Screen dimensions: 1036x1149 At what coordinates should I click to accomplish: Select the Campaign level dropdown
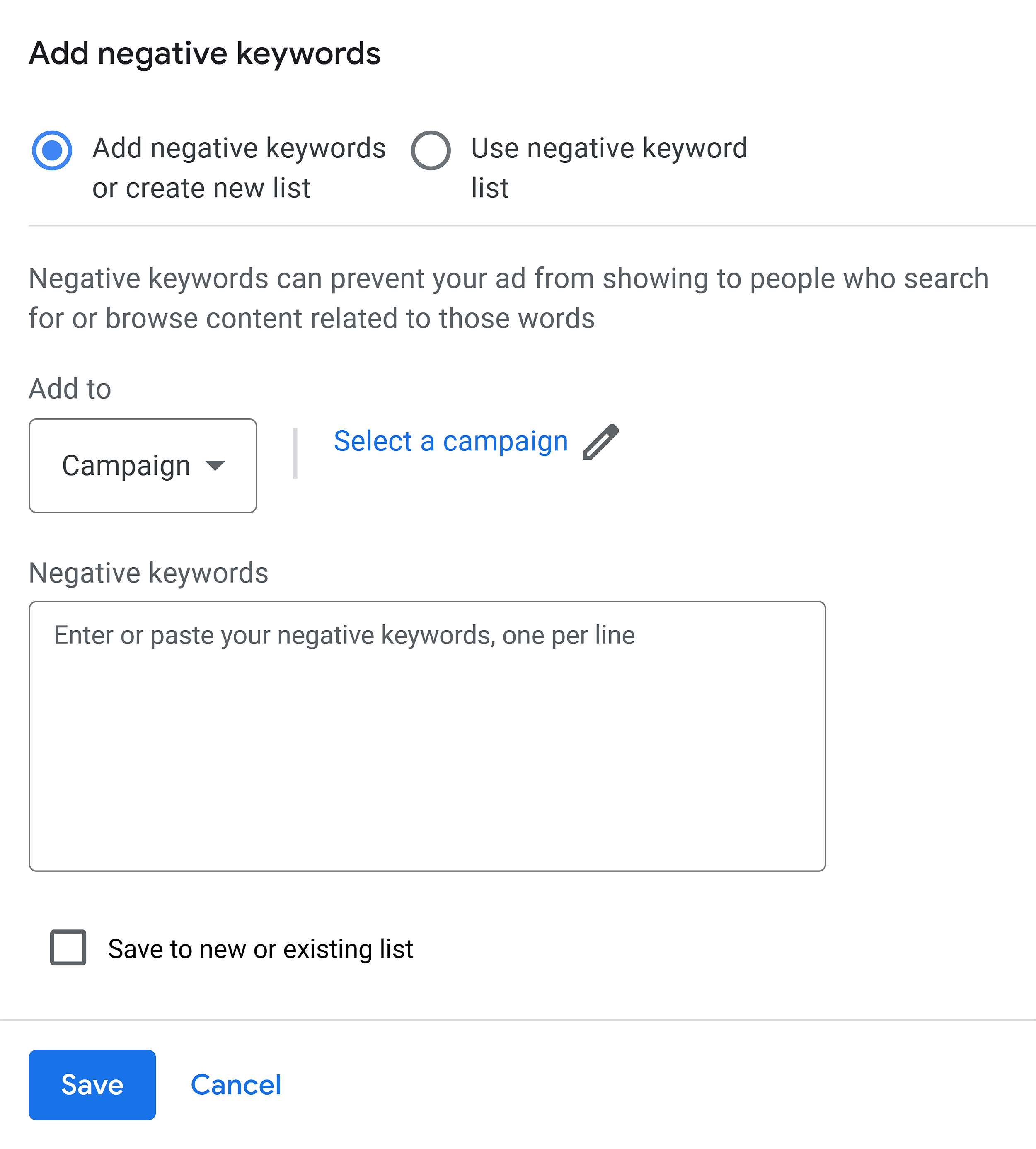[x=142, y=465]
